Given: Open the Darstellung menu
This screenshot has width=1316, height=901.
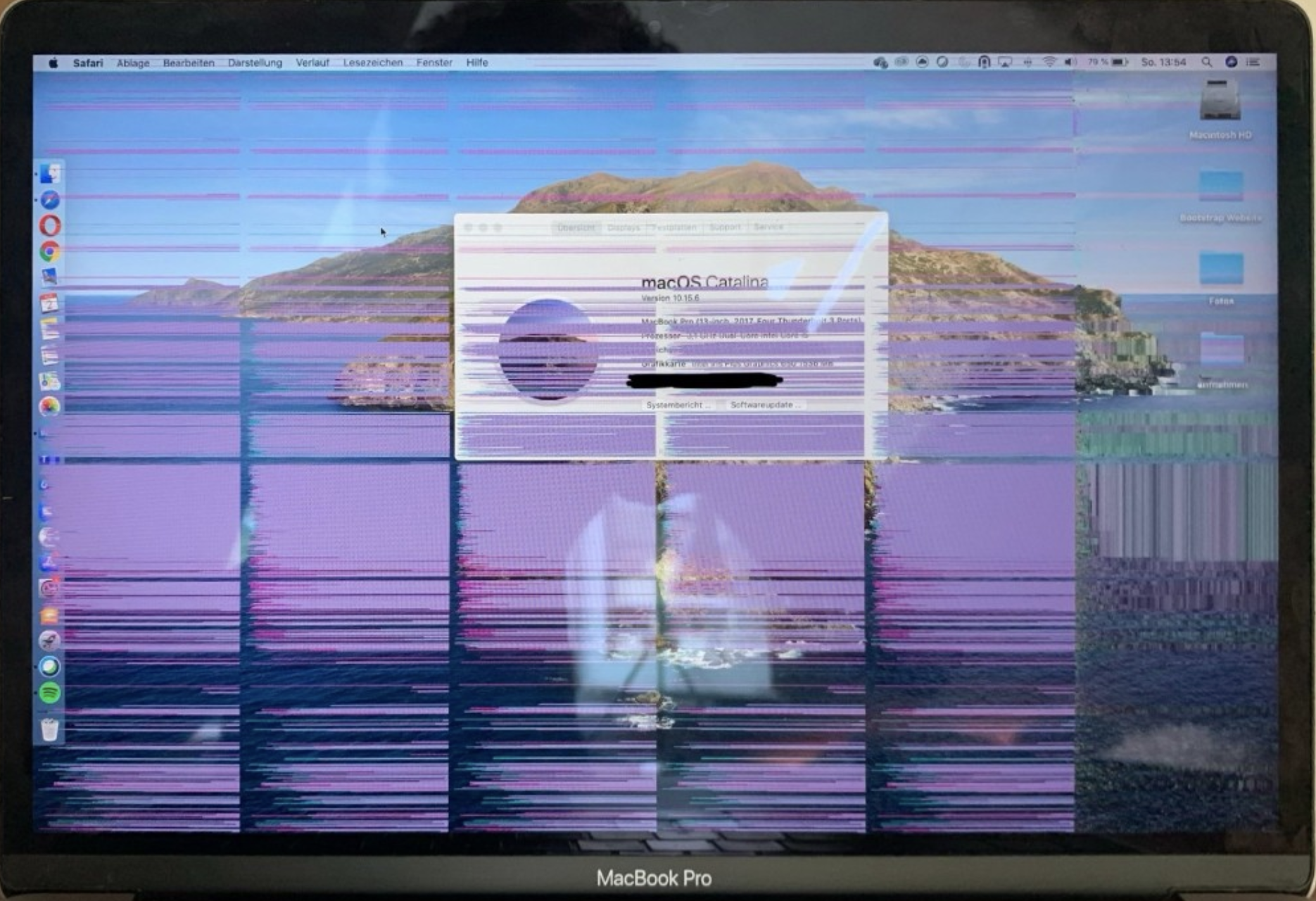Looking at the screenshot, I should 255,63.
